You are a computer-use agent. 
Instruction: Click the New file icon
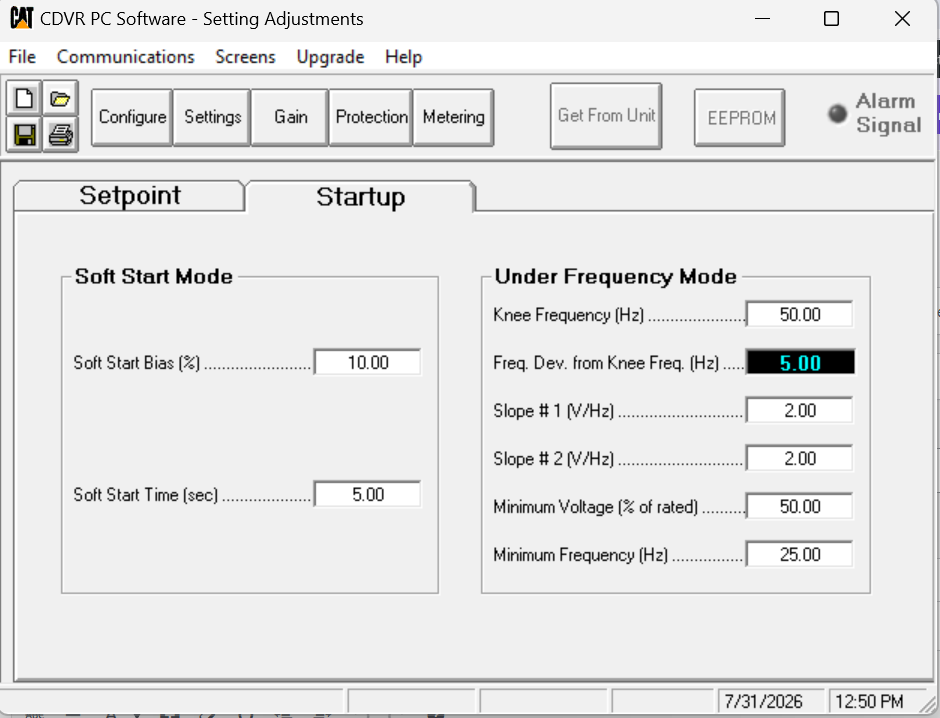pyautogui.click(x=24, y=98)
